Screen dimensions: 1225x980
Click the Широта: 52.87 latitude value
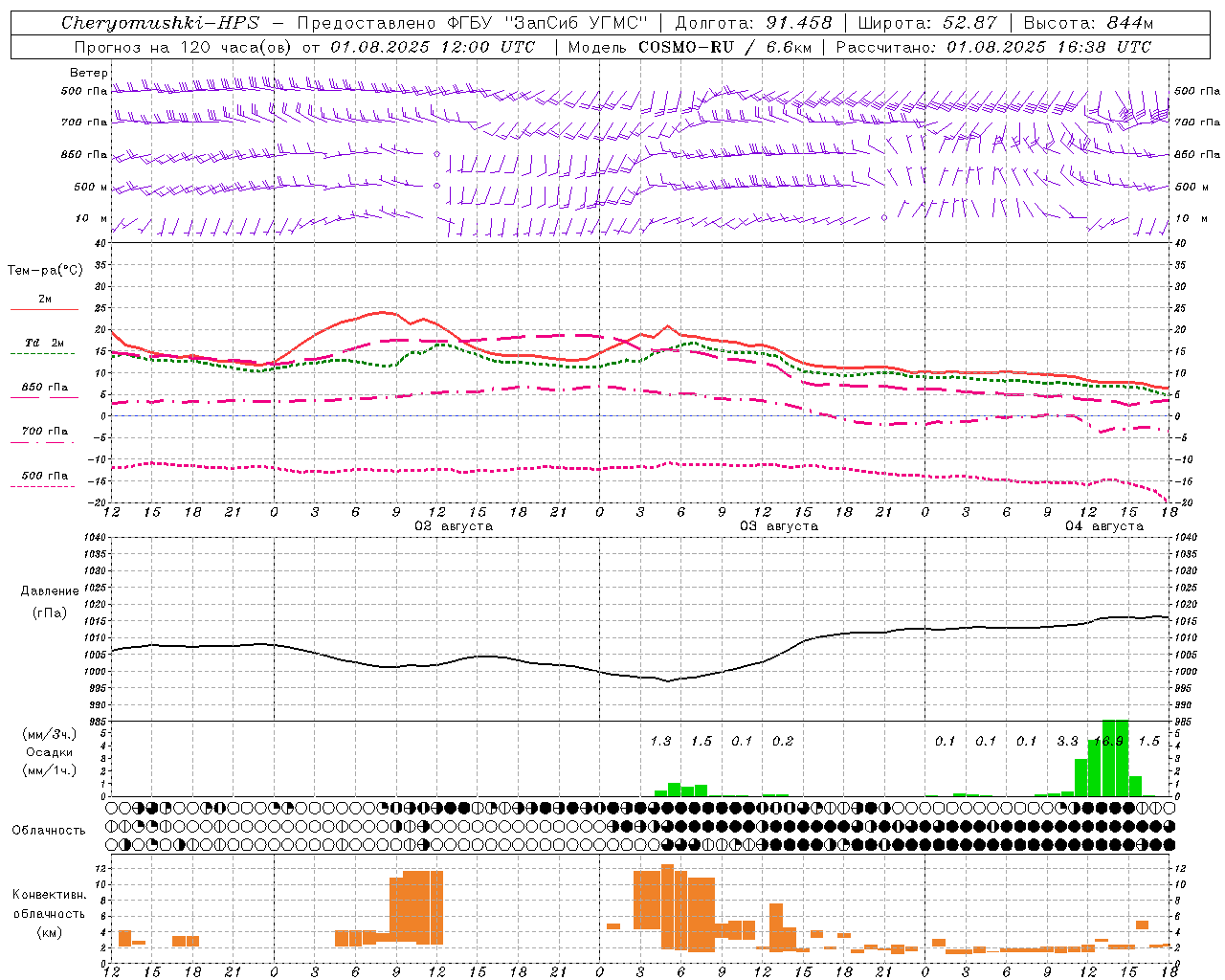point(927,23)
